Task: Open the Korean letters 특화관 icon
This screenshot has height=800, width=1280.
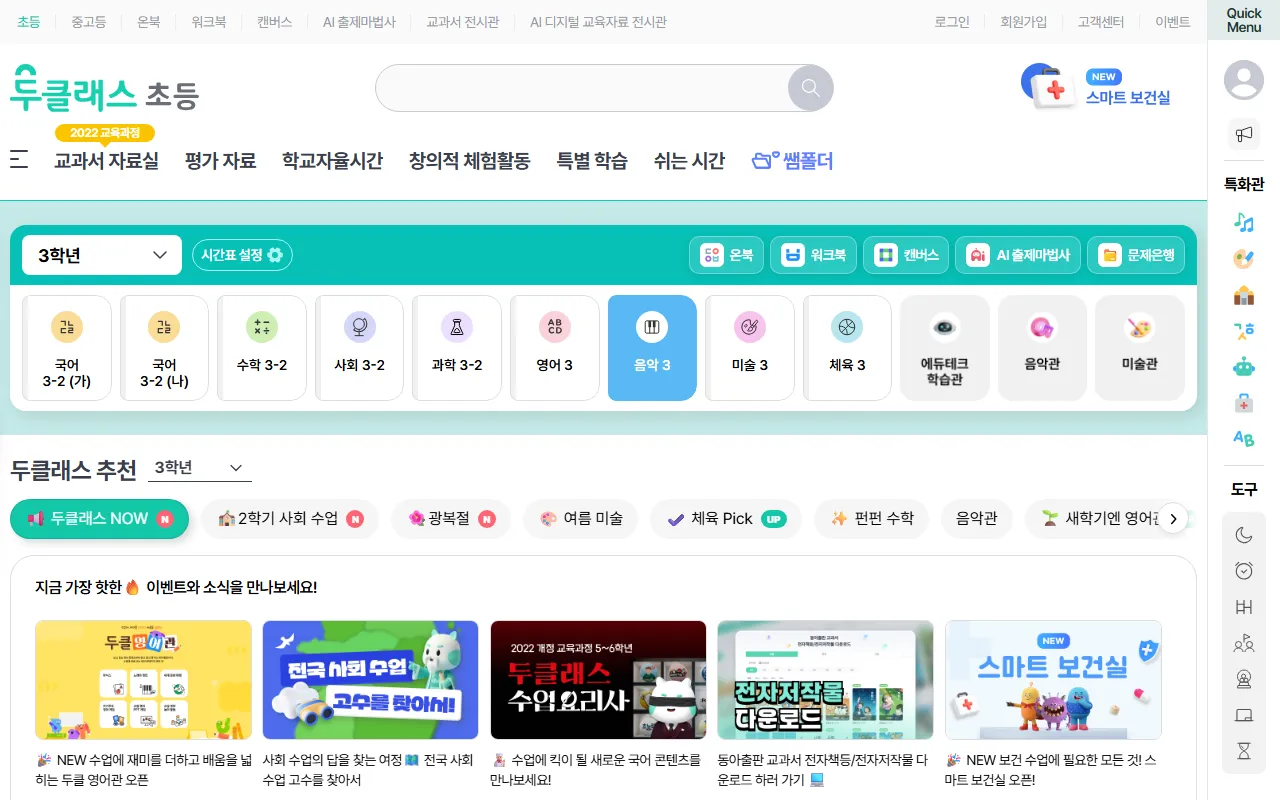Action: [x=1244, y=330]
